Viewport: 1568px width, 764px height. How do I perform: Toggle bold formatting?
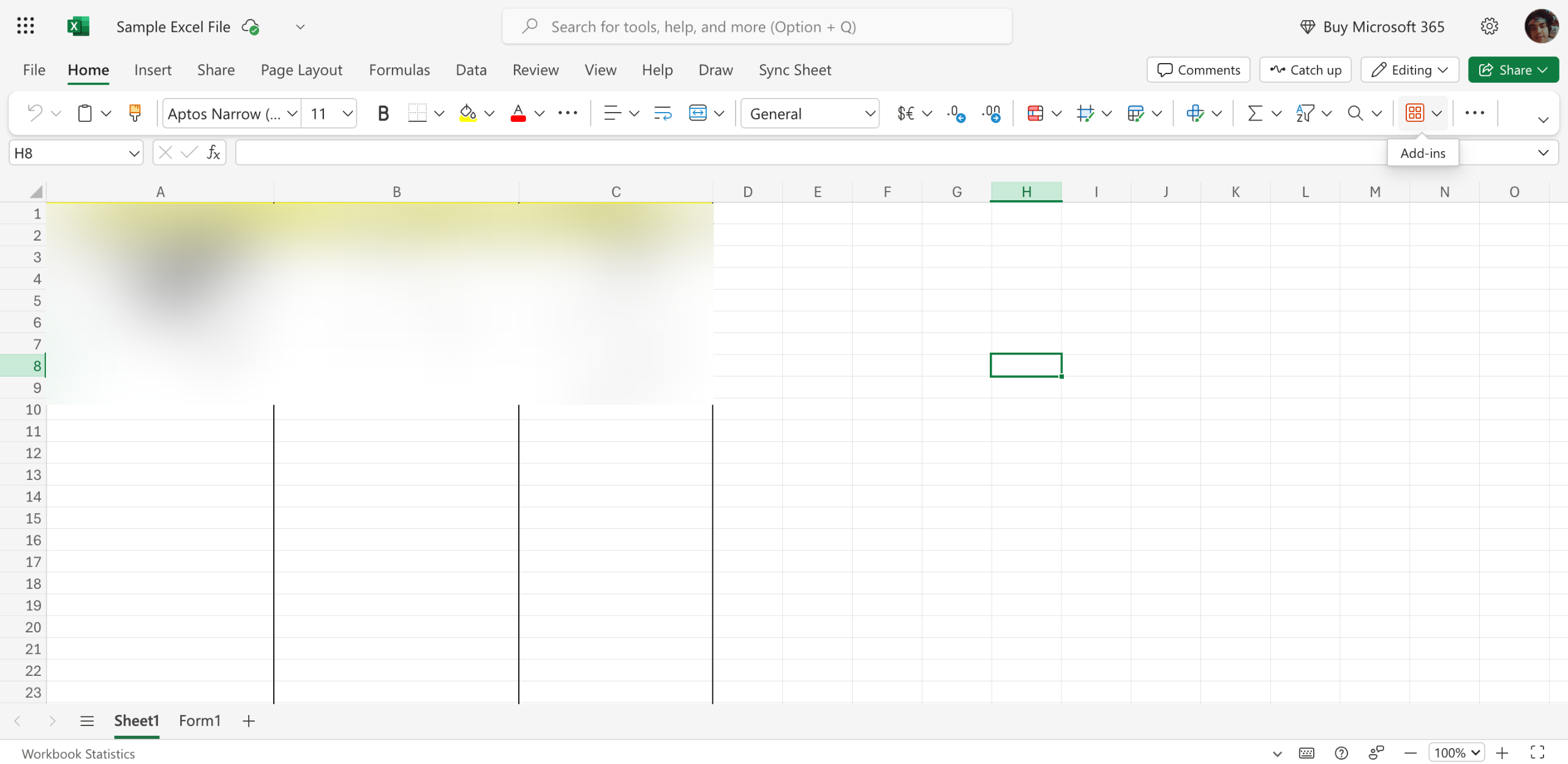pos(383,113)
